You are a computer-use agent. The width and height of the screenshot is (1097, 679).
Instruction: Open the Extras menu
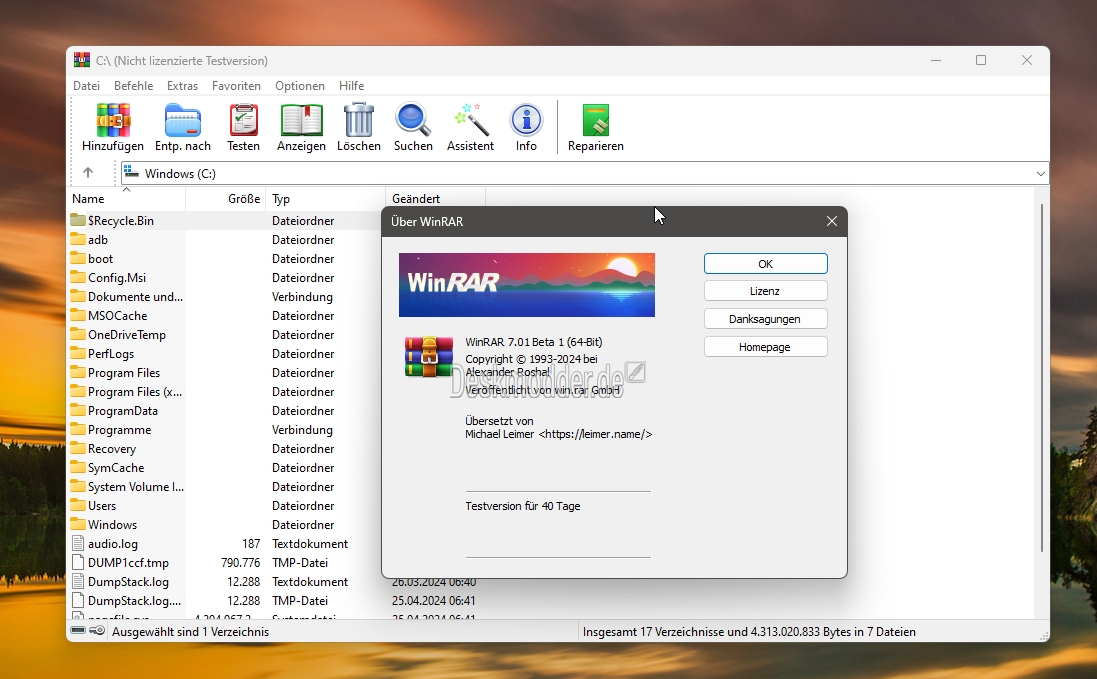pyautogui.click(x=182, y=85)
